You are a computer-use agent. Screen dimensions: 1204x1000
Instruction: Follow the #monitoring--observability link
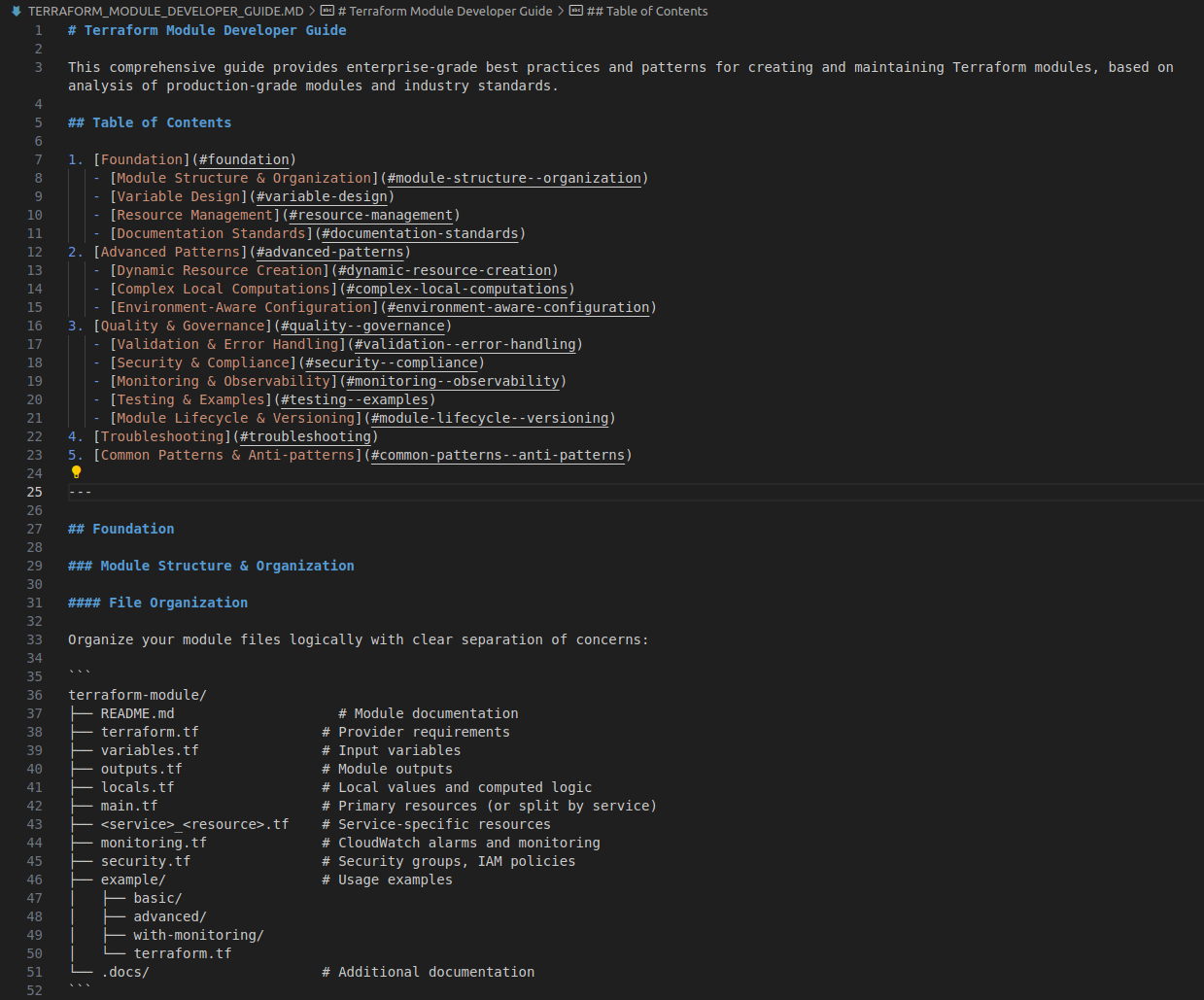pyautogui.click(x=453, y=381)
